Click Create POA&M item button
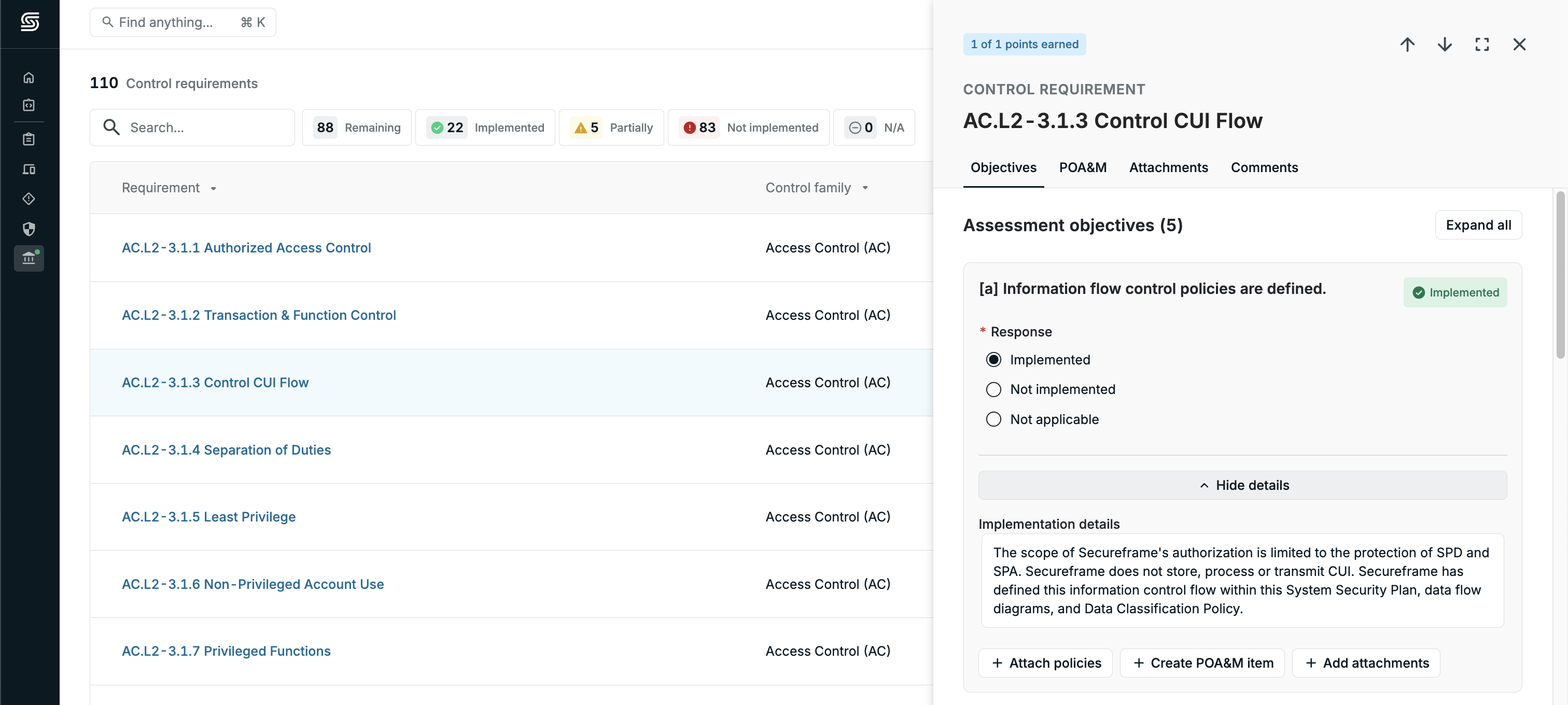 1202,663
